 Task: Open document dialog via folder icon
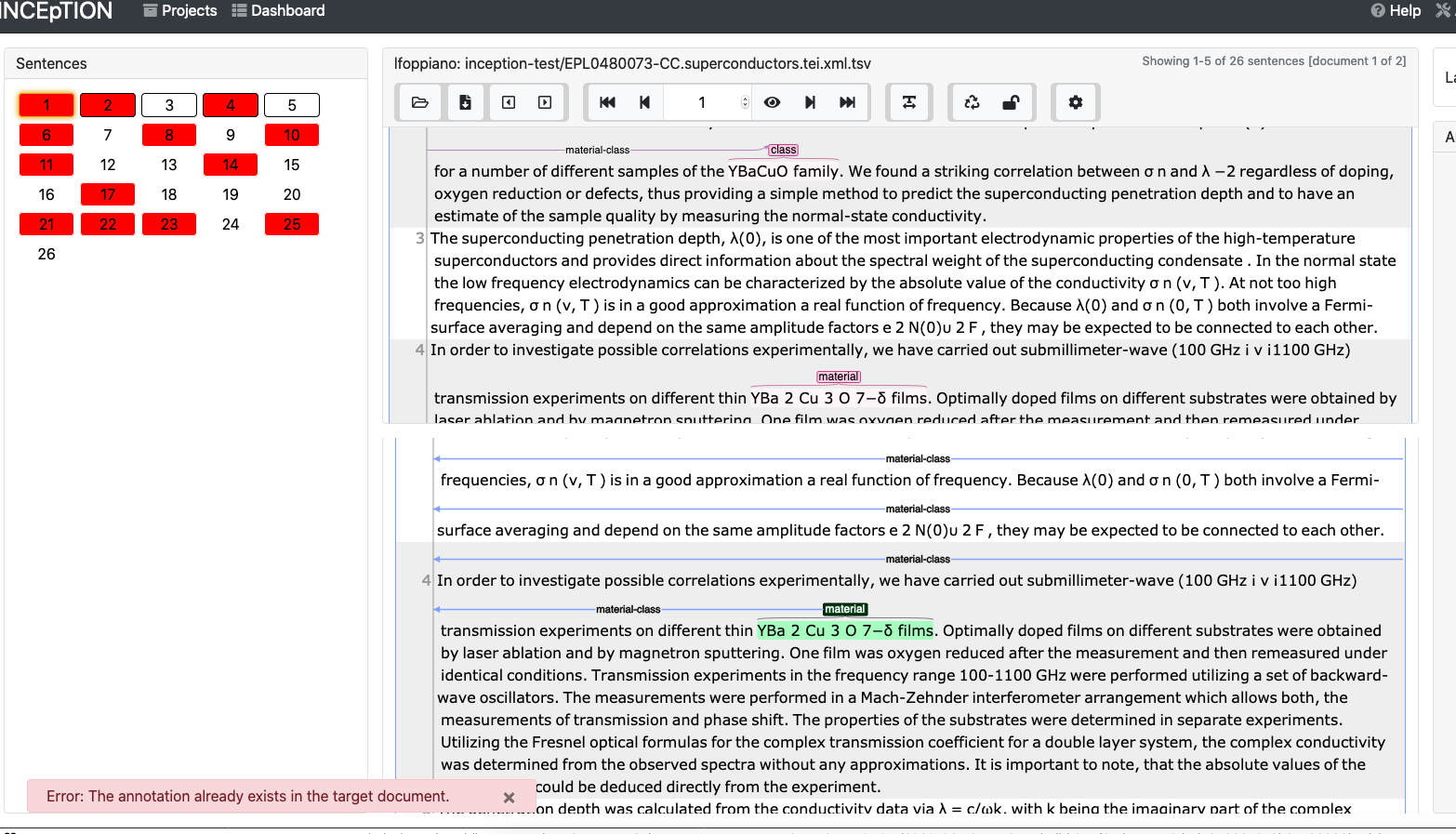coord(420,102)
